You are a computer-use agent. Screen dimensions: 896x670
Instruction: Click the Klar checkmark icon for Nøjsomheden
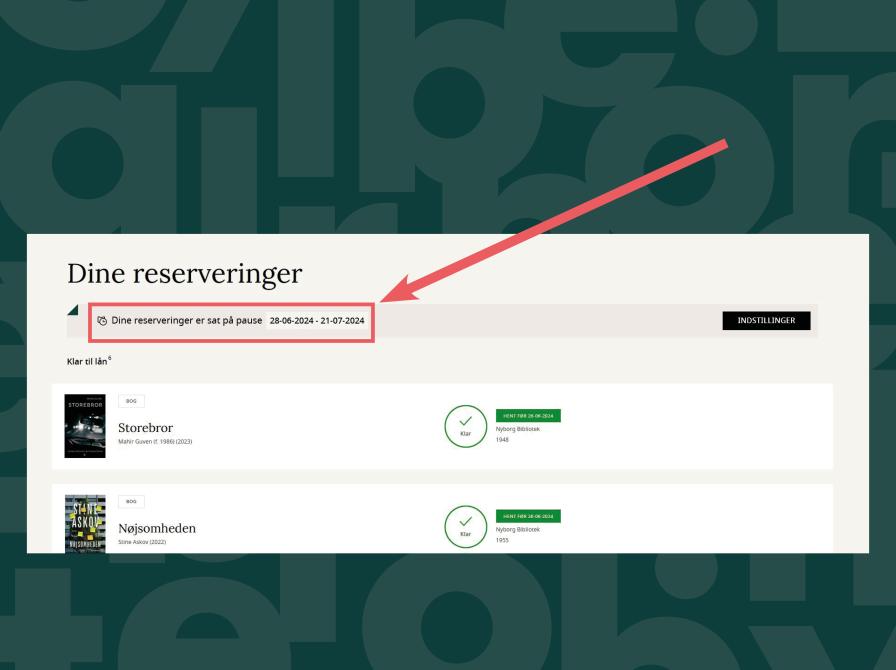click(465, 526)
